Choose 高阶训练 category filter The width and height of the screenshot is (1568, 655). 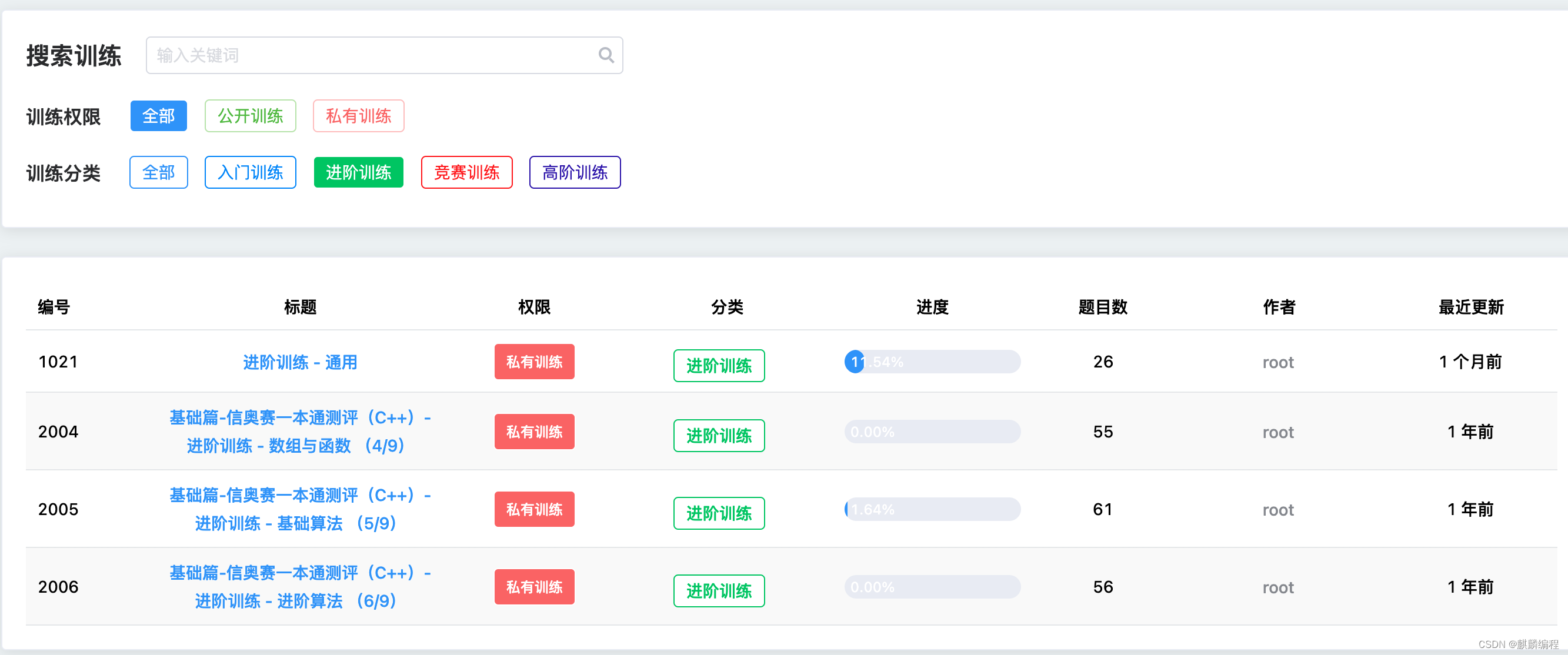click(x=574, y=172)
